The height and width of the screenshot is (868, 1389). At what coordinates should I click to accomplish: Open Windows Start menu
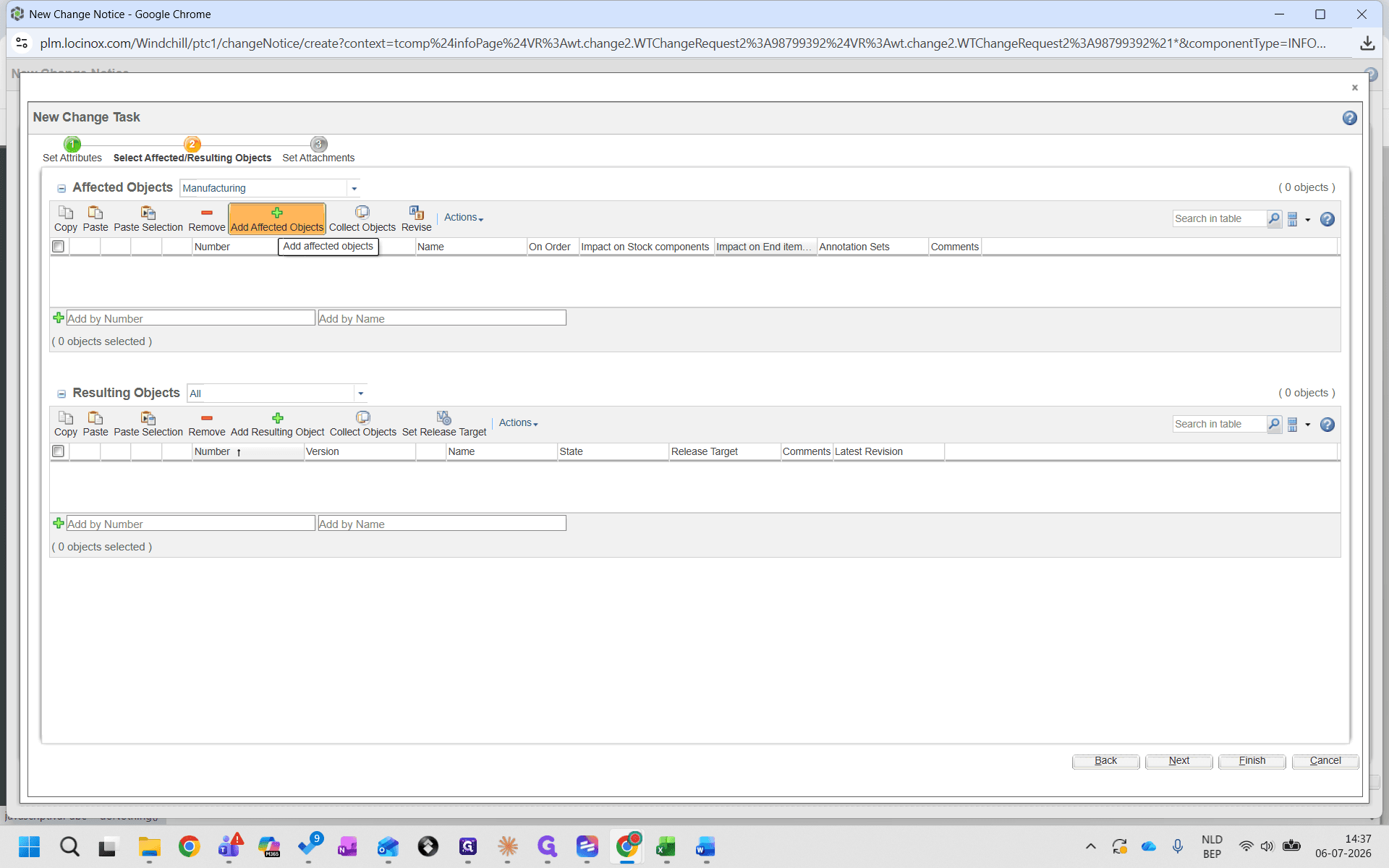29,846
